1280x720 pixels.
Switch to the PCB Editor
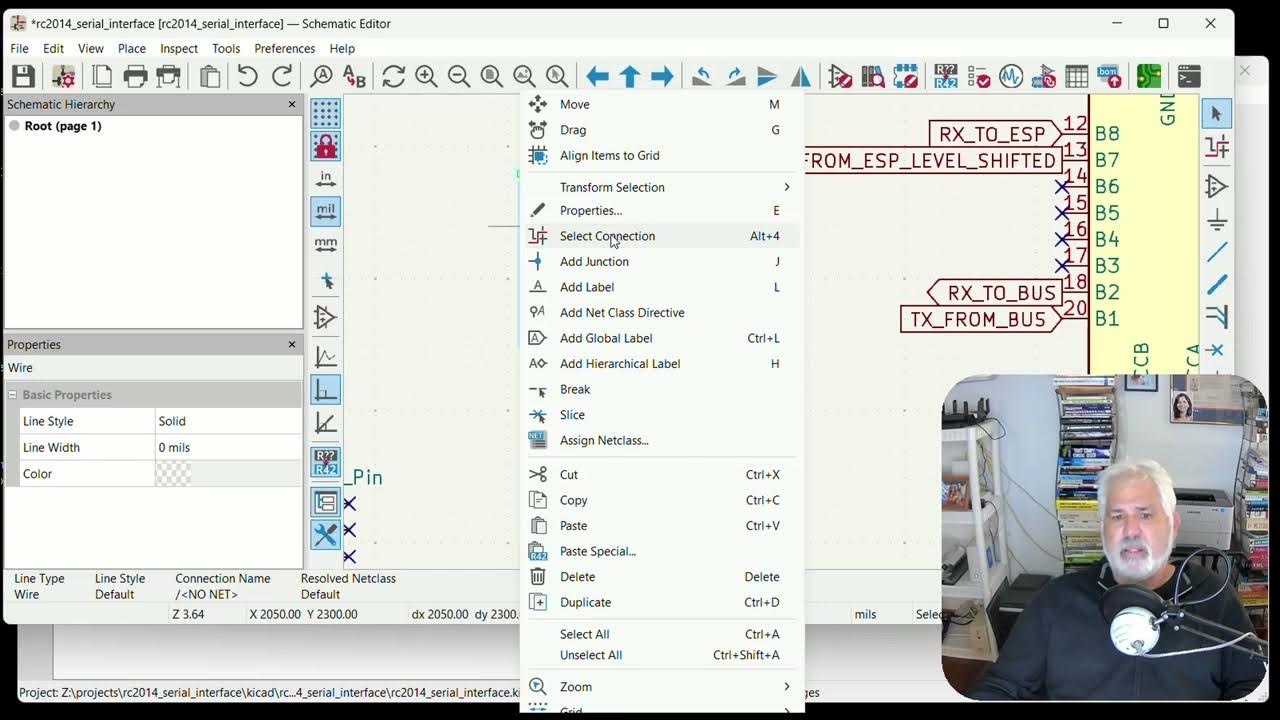click(1148, 75)
